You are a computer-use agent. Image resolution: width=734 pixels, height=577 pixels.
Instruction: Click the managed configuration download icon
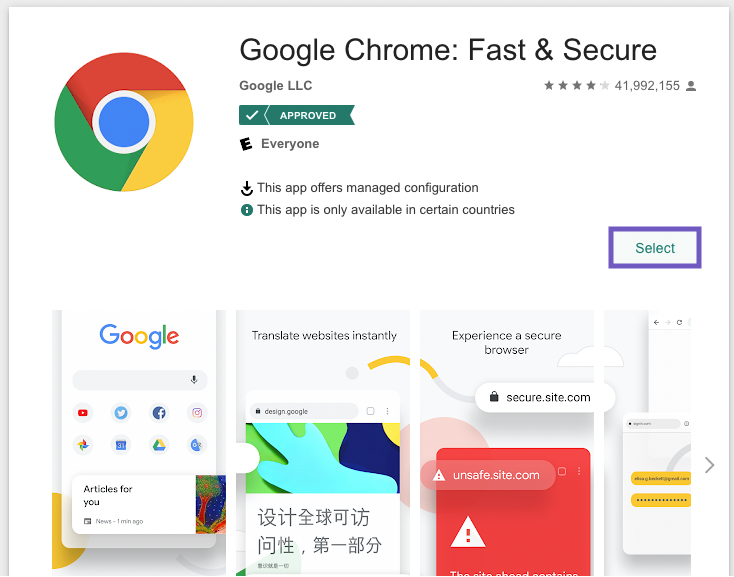click(247, 188)
